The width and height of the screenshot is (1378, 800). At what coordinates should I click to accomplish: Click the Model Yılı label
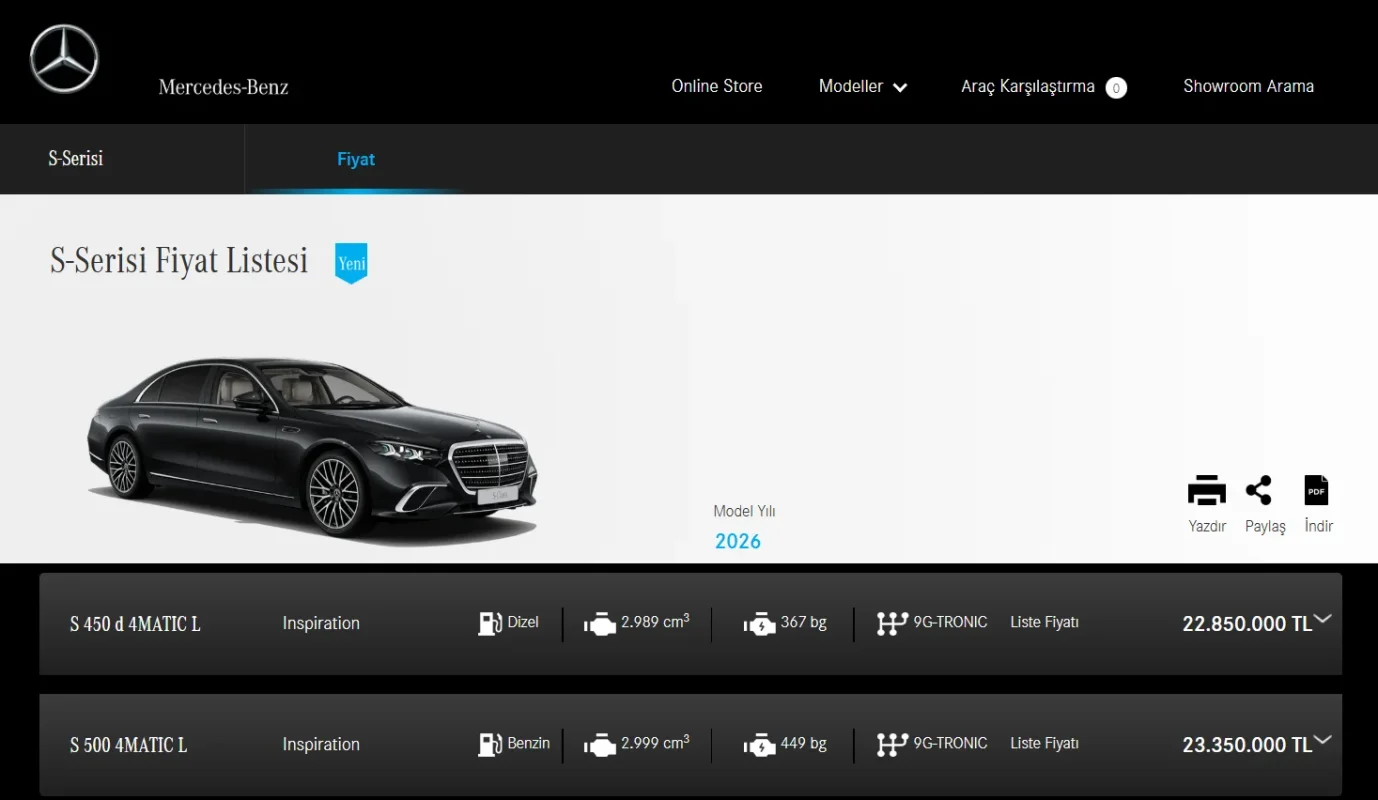744,511
